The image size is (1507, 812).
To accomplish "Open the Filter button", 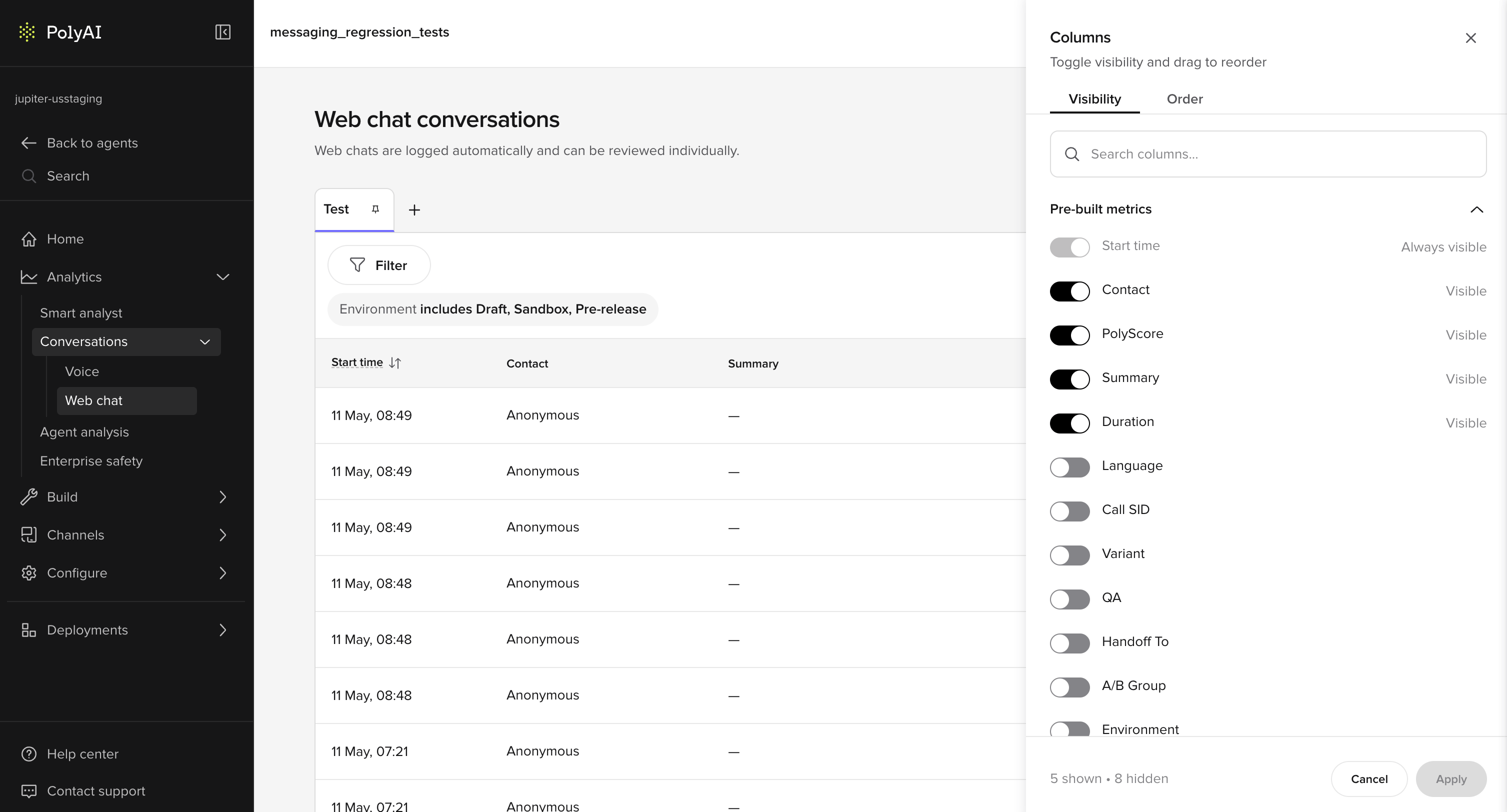I will 379,265.
